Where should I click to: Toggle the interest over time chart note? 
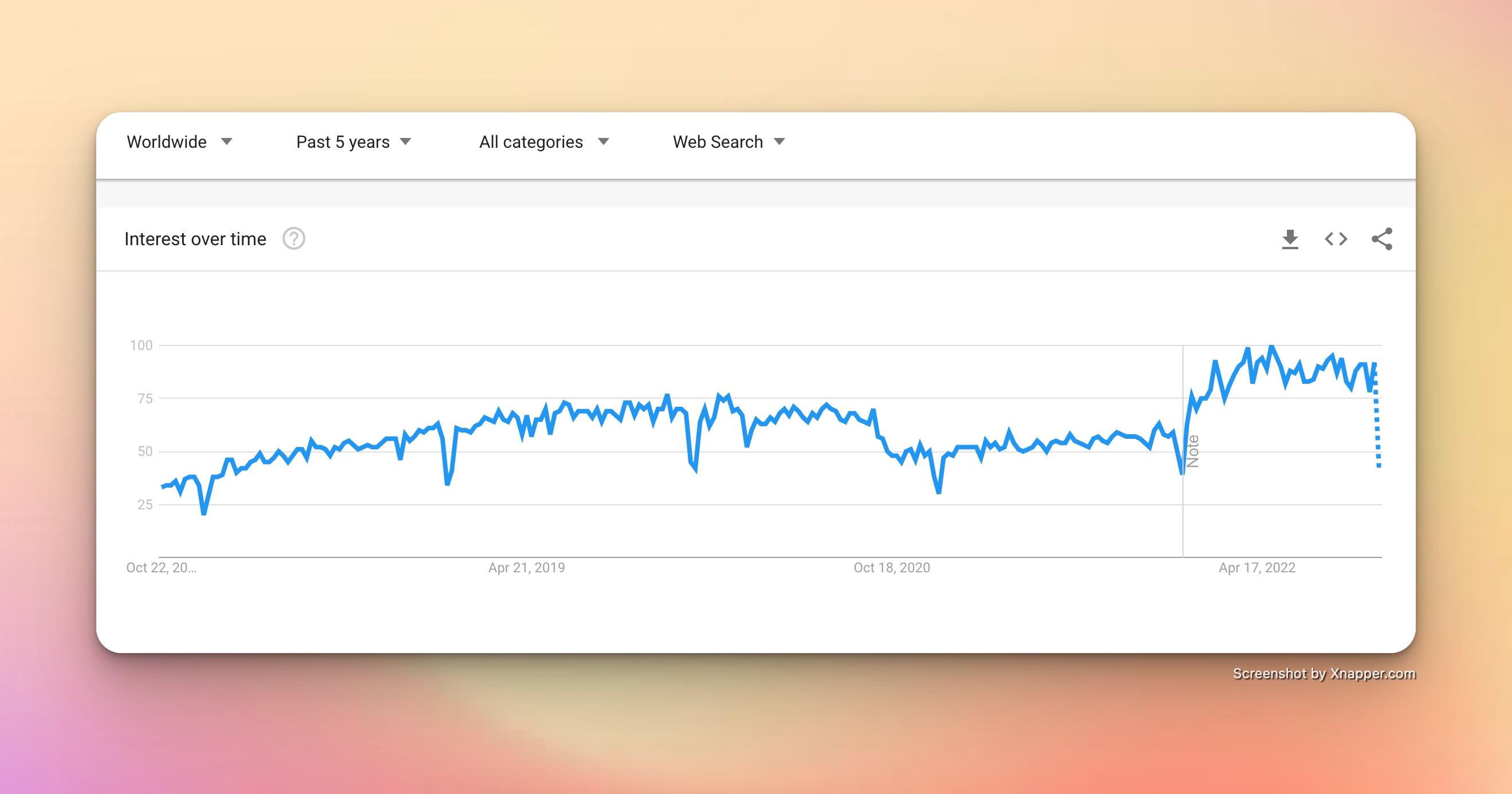tap(1191, 450)
